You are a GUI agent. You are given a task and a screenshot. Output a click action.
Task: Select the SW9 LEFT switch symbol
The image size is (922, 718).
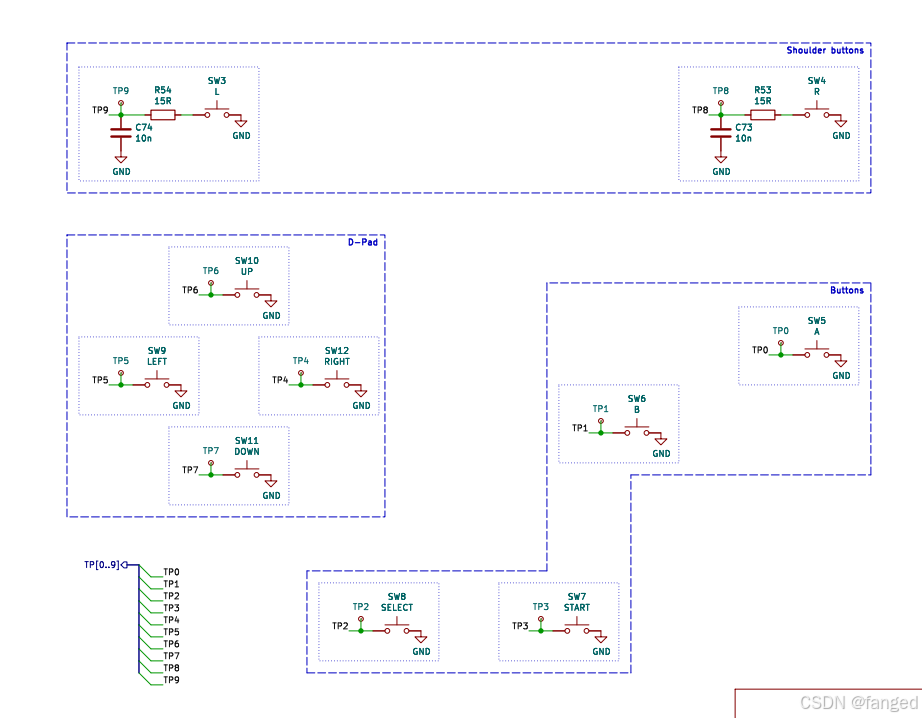coord(156,380)
